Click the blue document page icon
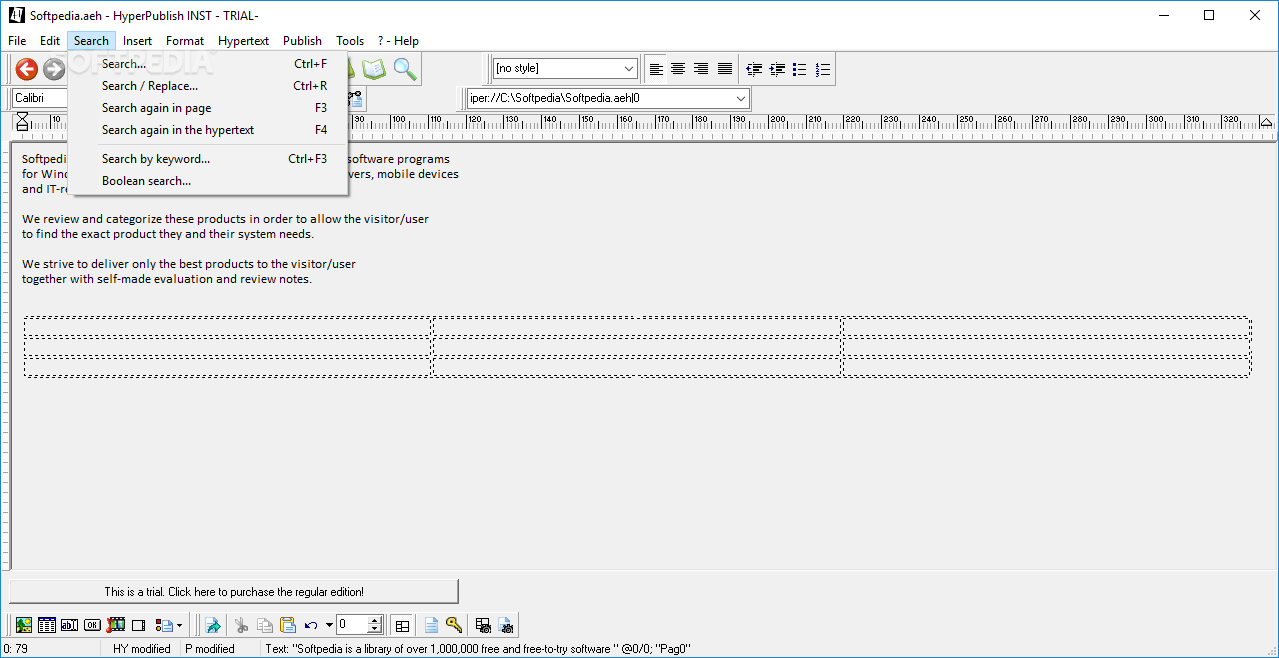The height and width of the screenshot is (658, 1279). pos(431,625)
